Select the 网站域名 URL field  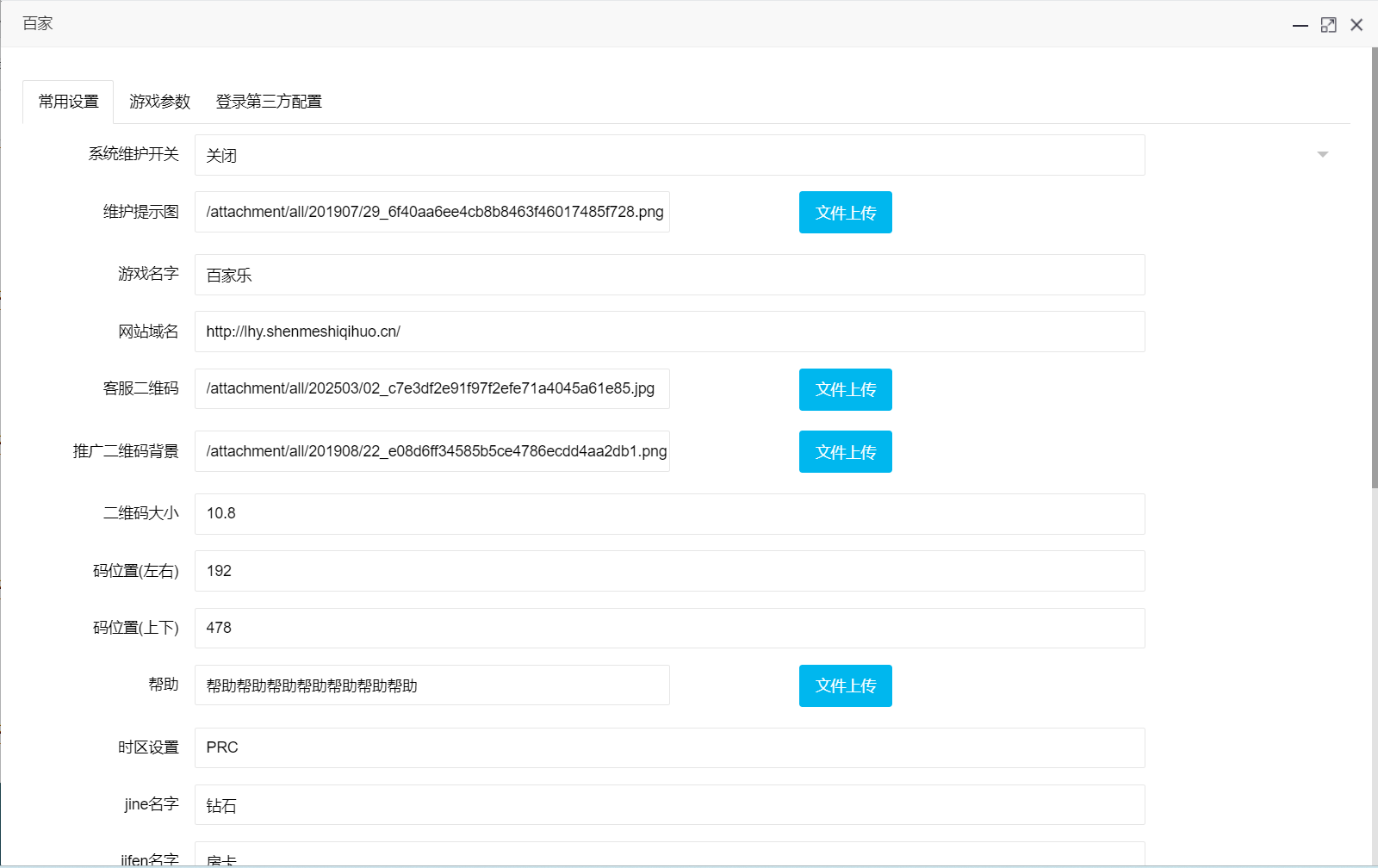[x=670, y=332]
